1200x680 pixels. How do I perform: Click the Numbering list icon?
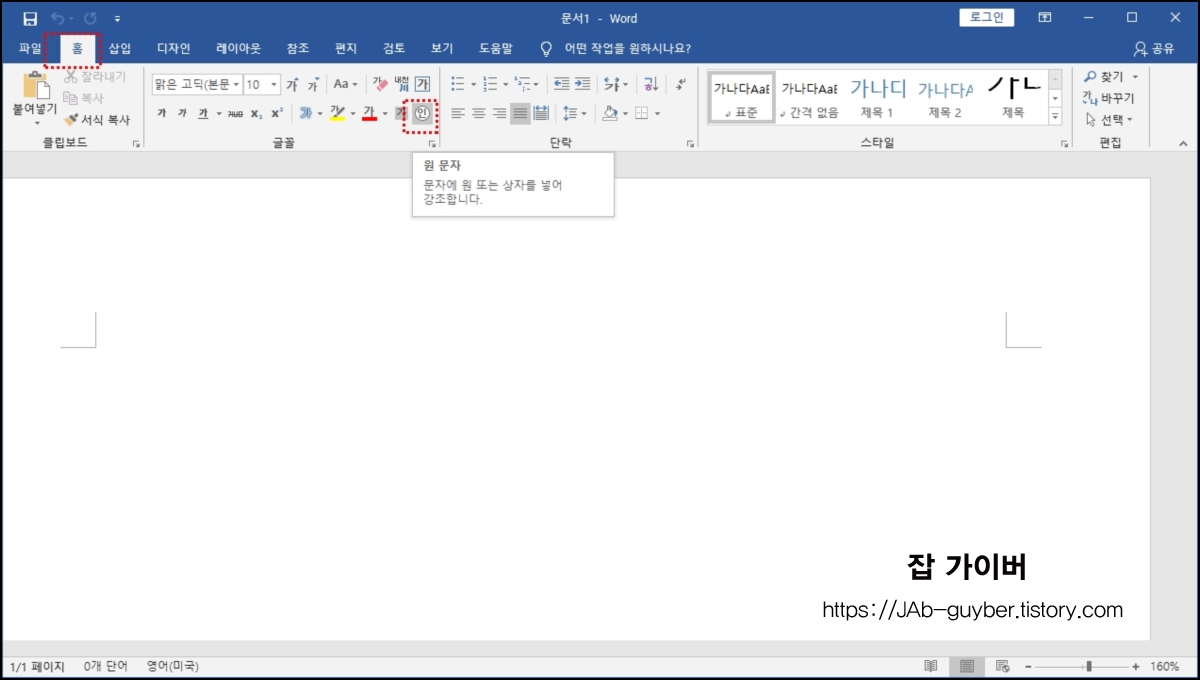click(x=490, y=85)
